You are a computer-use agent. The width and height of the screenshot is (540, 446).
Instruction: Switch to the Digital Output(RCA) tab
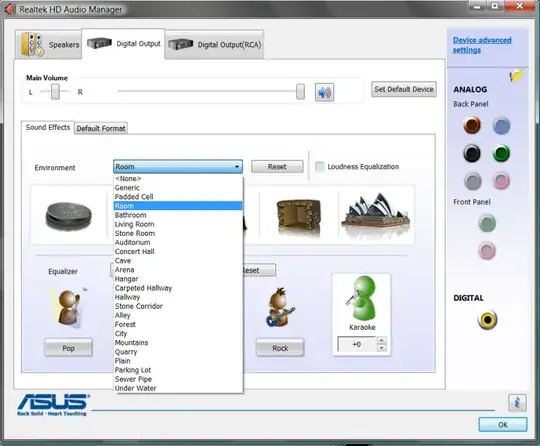(x=214, y=44)
